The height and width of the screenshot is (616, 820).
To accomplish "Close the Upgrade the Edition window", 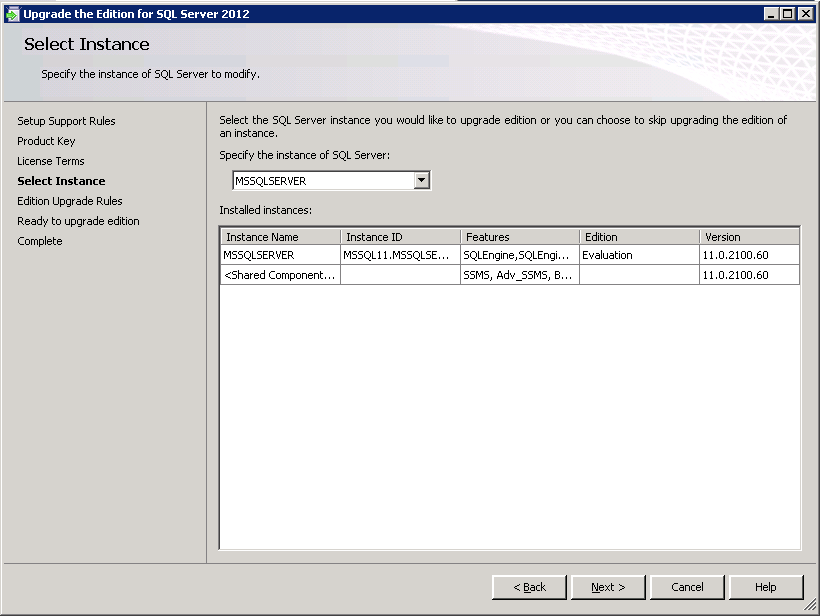I will click(806, 14).
